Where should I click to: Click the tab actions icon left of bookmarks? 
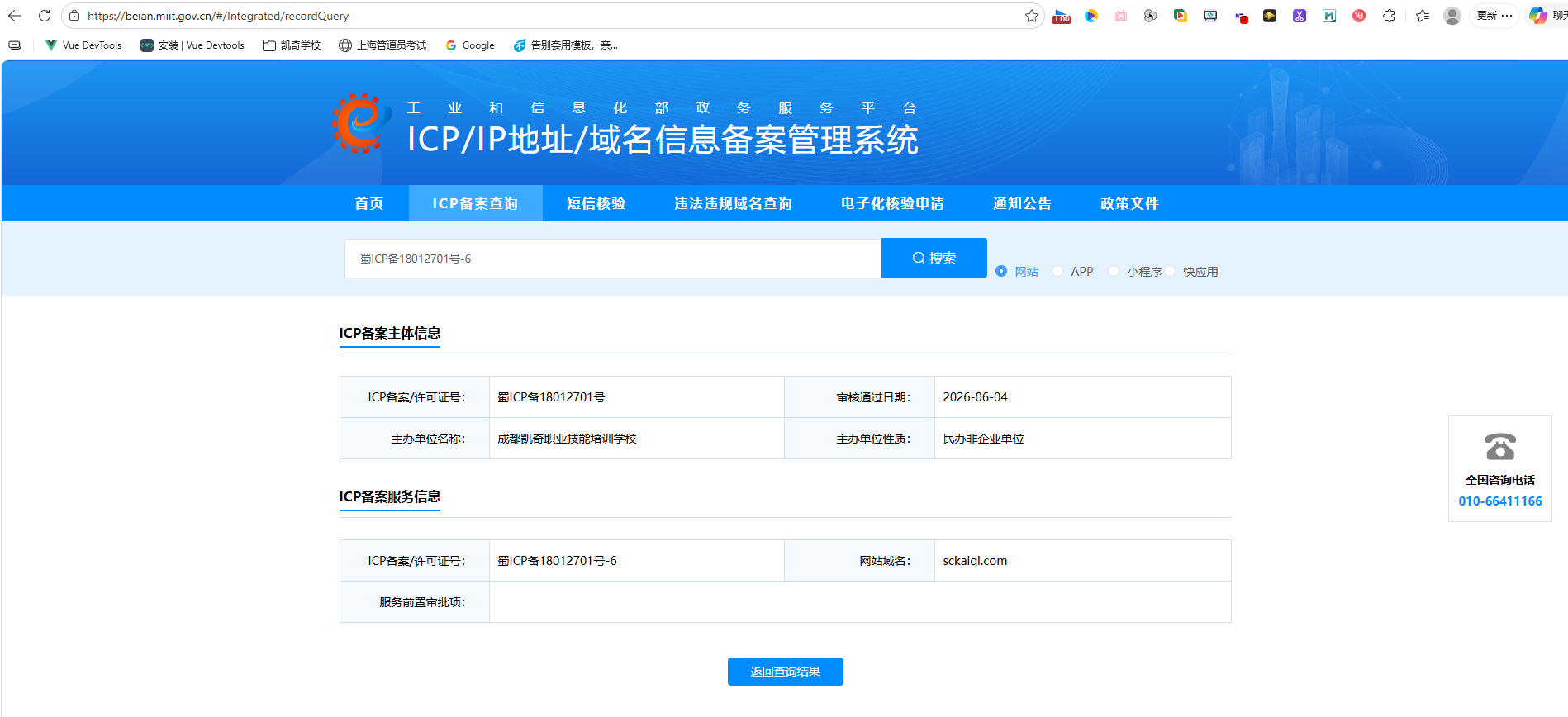(x=15, y=45)
